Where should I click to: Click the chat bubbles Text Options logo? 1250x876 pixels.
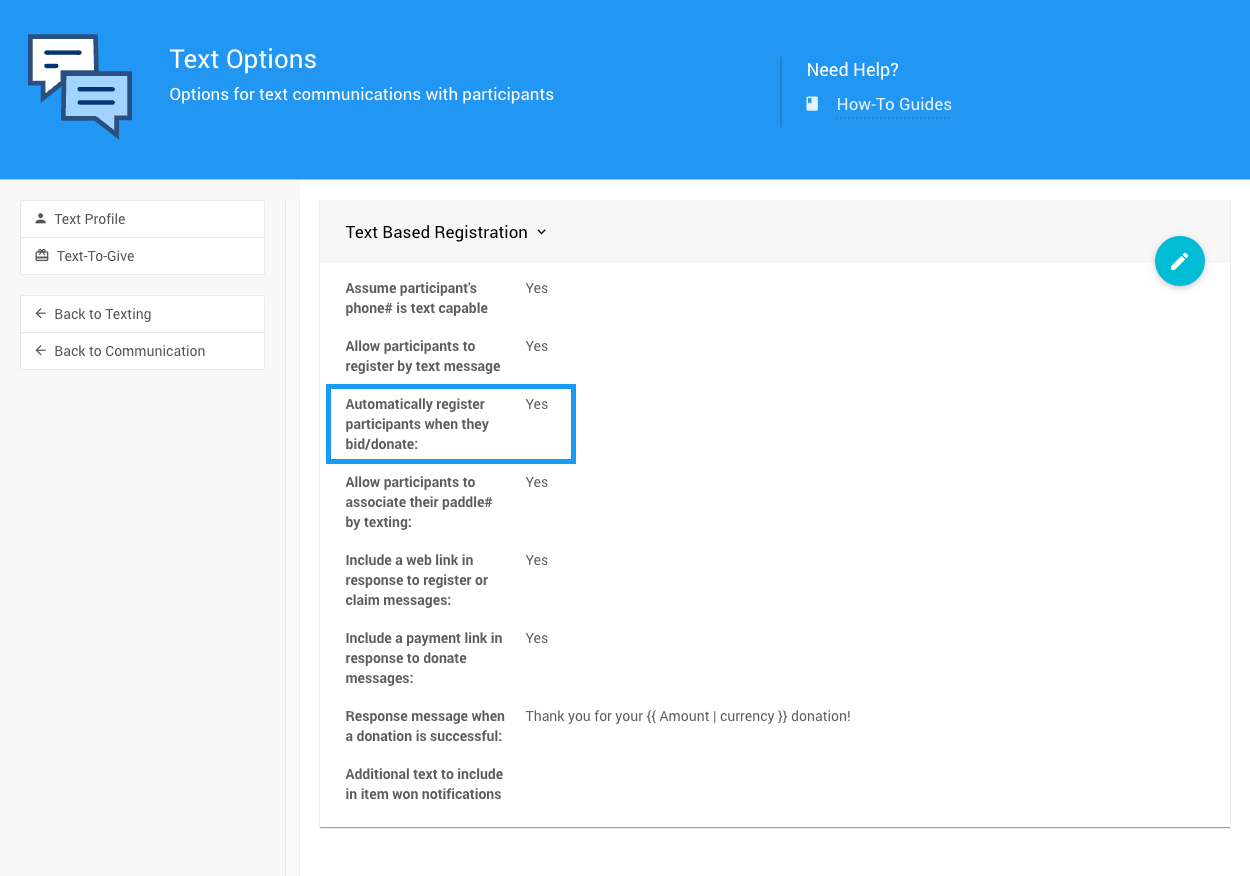(x=80, y=86)
